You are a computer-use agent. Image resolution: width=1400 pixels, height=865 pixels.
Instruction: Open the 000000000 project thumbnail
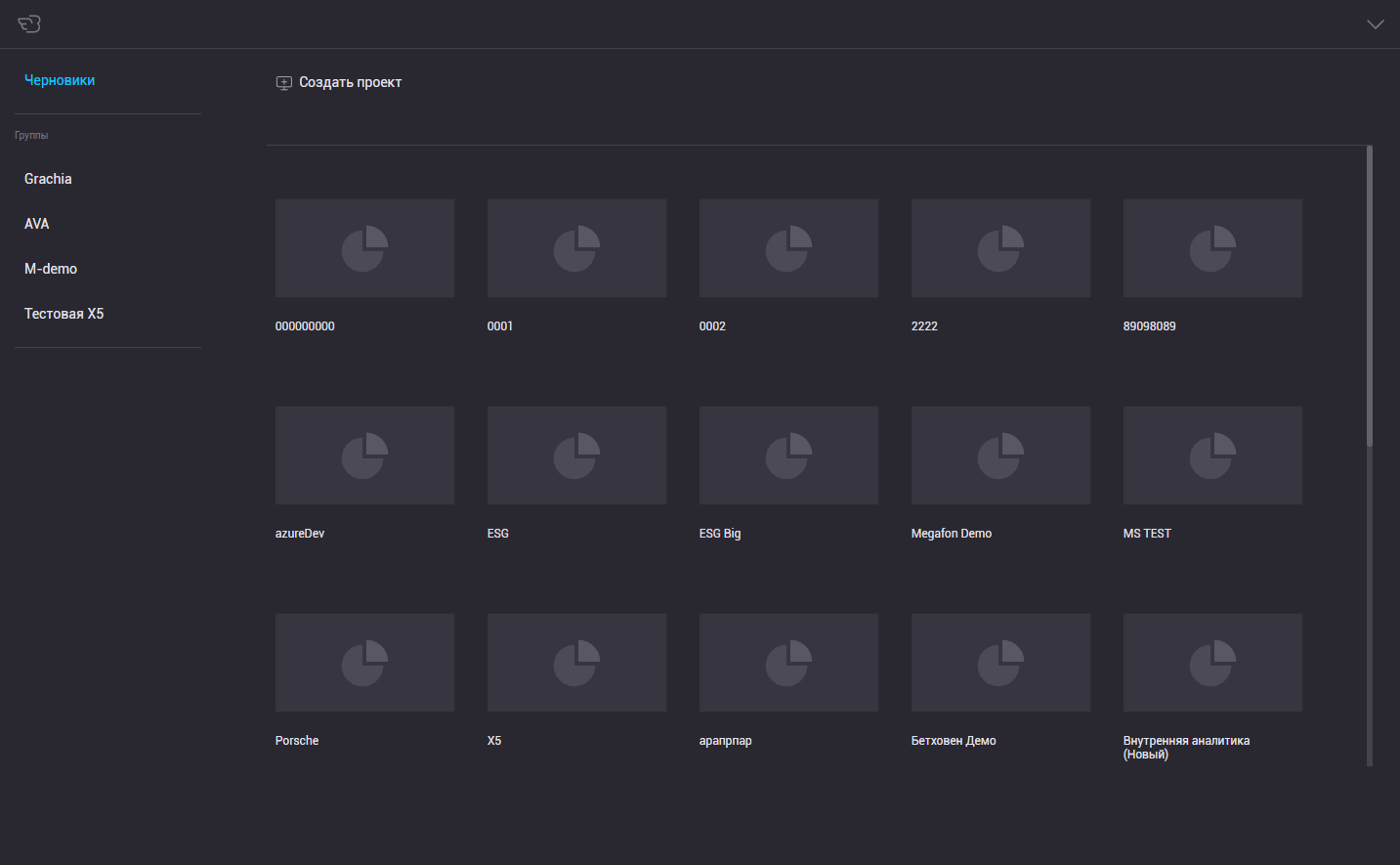pos(364,248)
